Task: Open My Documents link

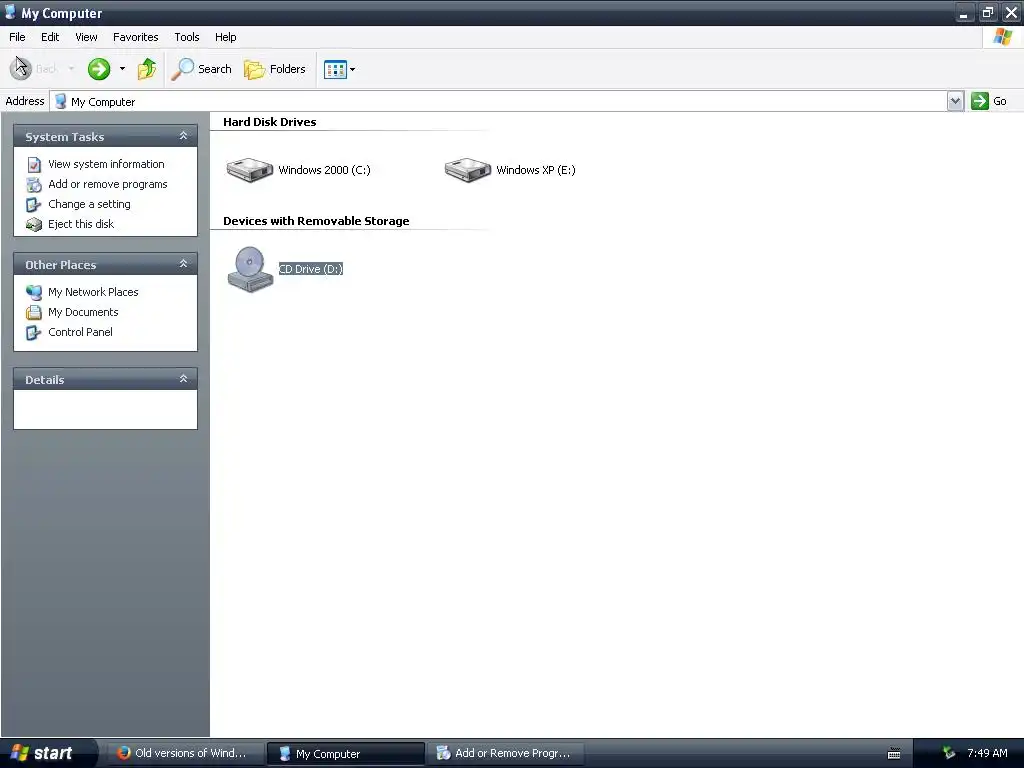Action: (83, 312)
